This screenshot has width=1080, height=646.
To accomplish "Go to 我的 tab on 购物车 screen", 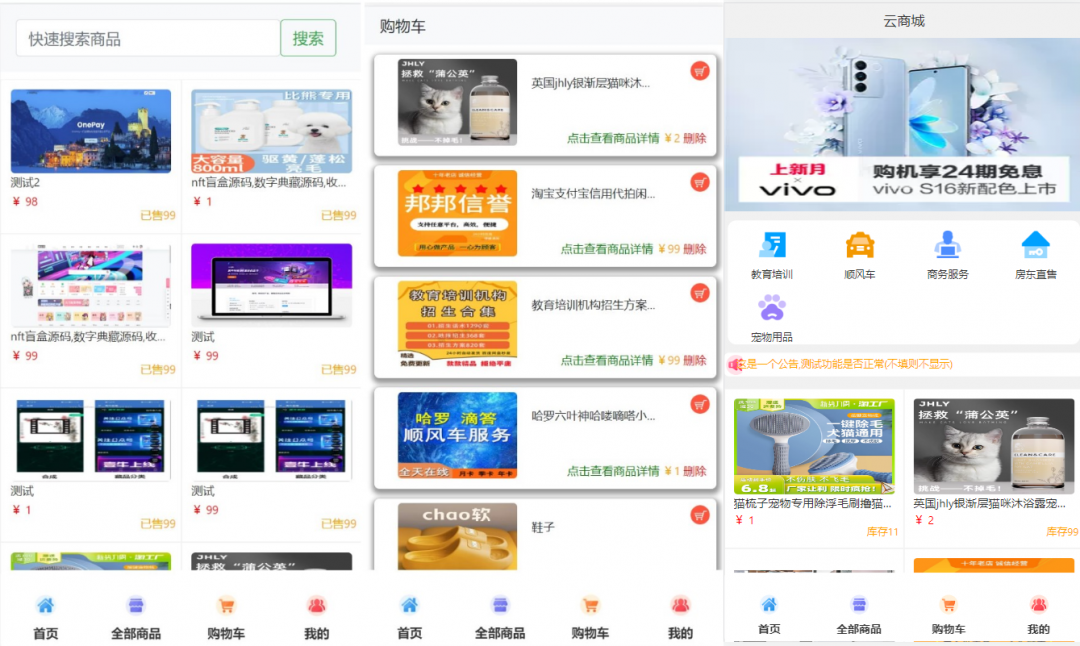I will pyautogui.click(x=680, y=618).
